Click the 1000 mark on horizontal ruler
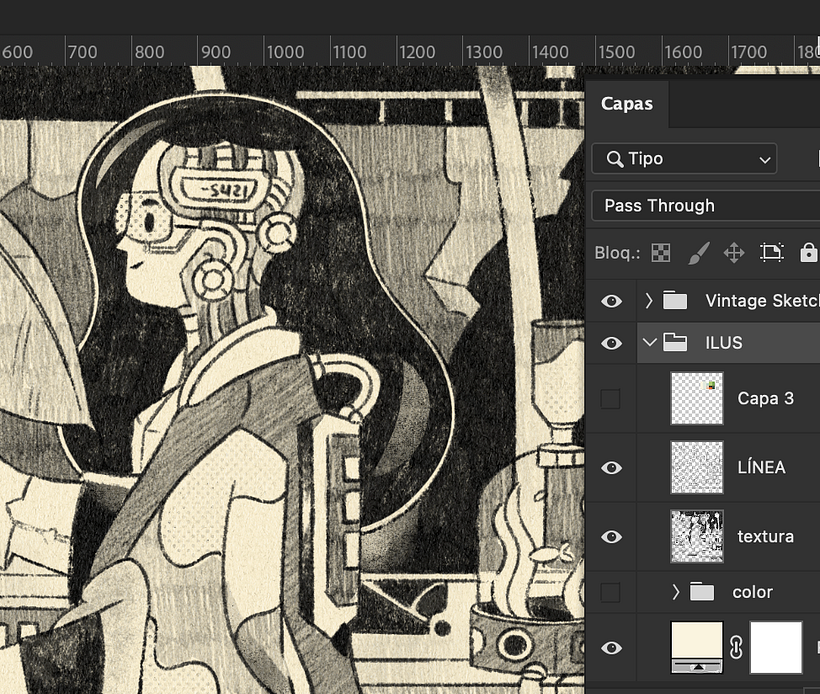 pyautogui.click(x=286, y=52)
